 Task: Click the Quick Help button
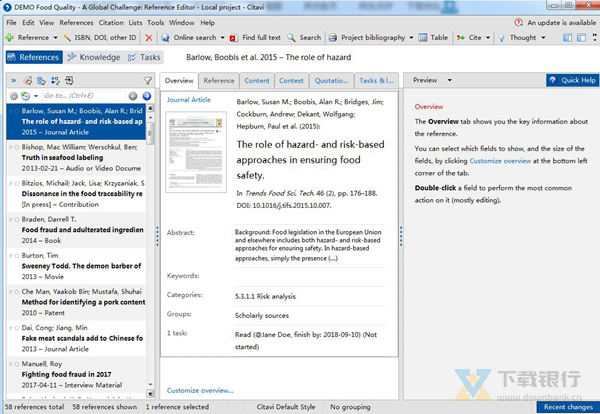coord(571,80)
